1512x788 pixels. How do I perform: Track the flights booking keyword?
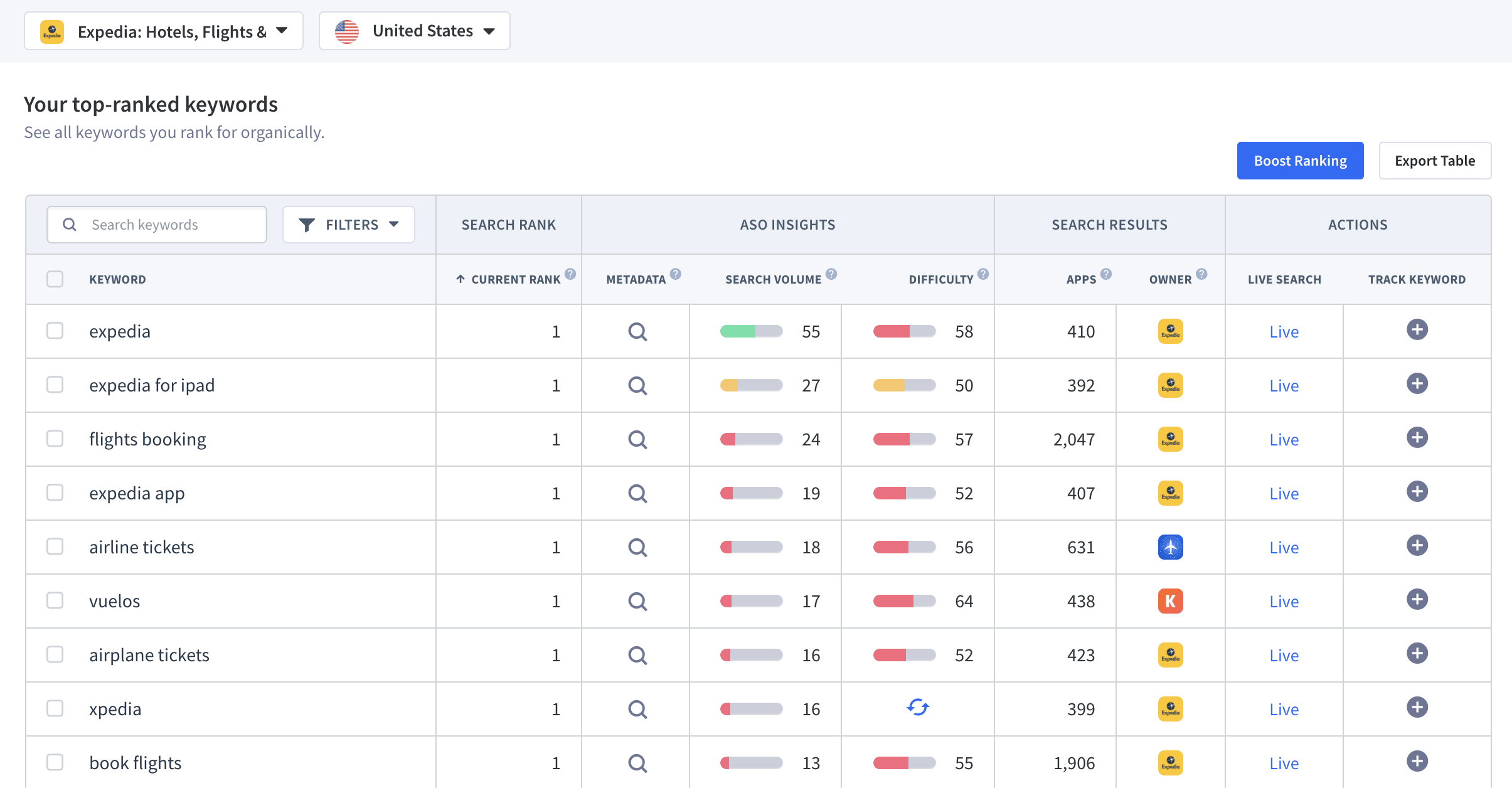(x=1417, y=437)
